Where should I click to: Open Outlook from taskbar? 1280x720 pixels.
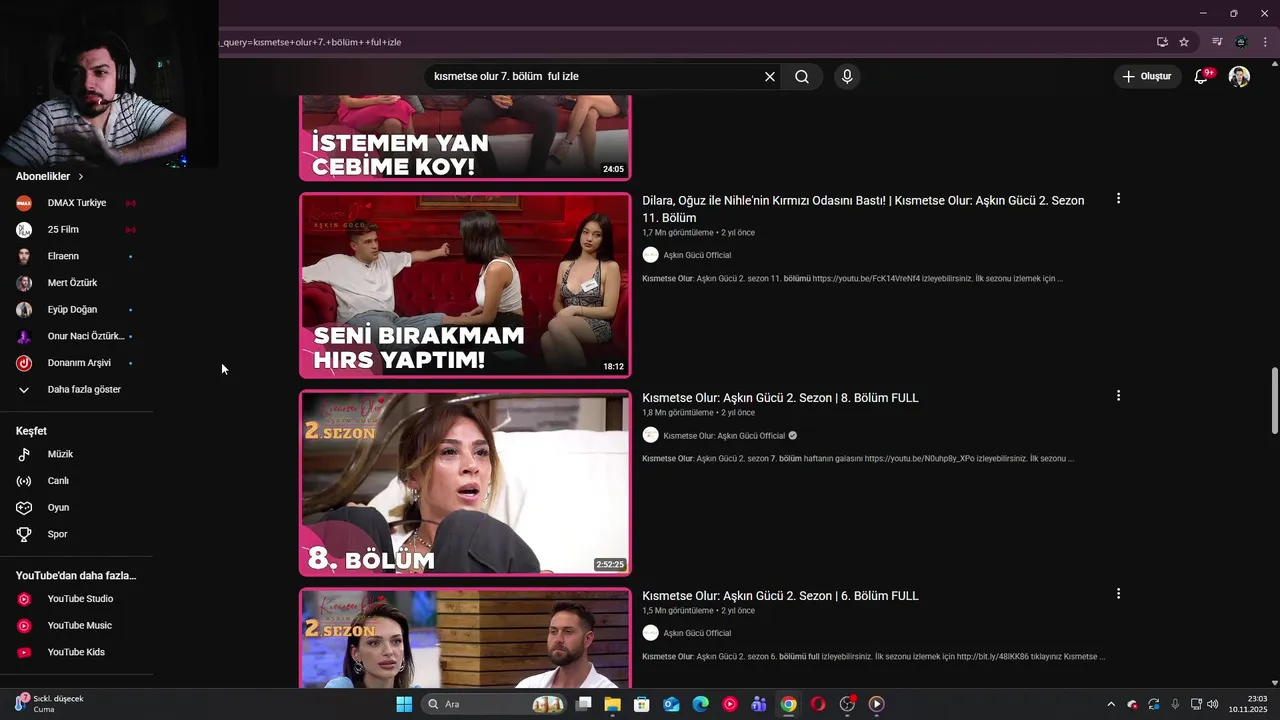671,704
